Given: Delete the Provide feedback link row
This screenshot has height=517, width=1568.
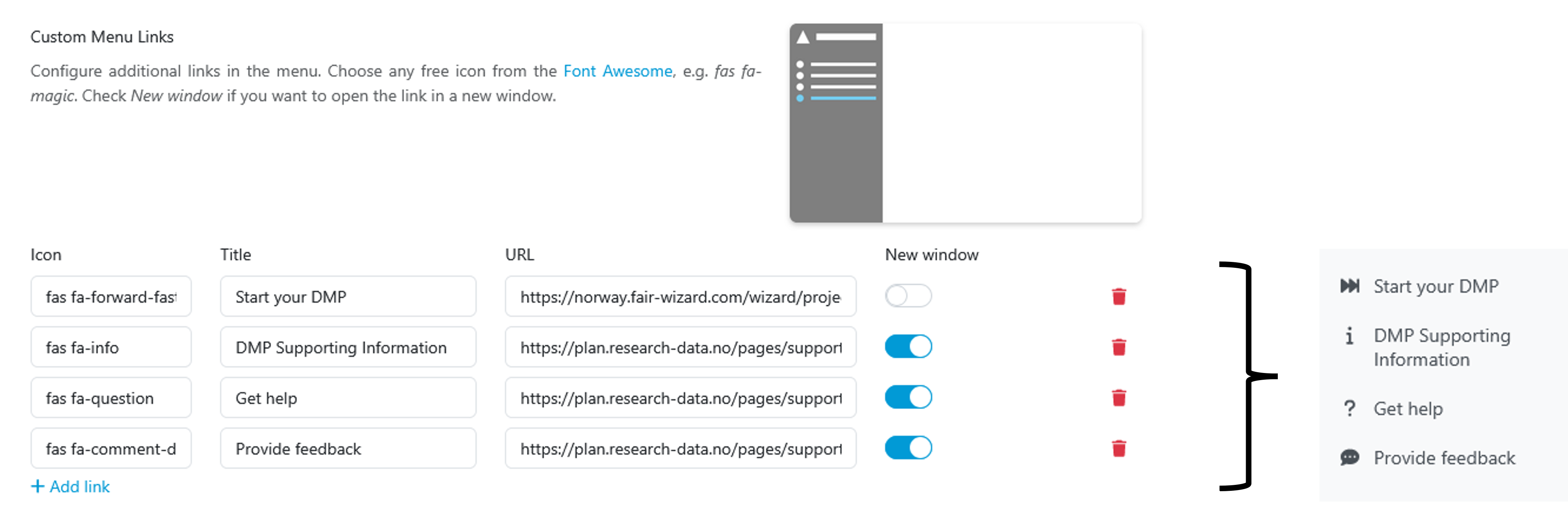Looking at the screenshot, I should (1119, 448).
